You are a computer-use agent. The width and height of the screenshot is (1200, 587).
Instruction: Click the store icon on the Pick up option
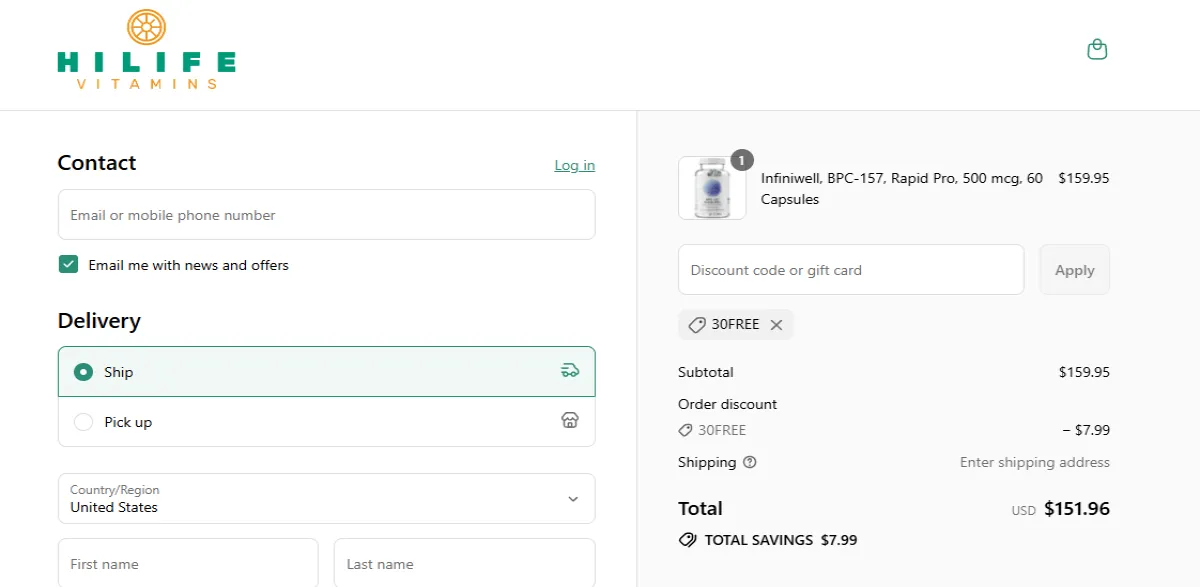coord(570,420)
